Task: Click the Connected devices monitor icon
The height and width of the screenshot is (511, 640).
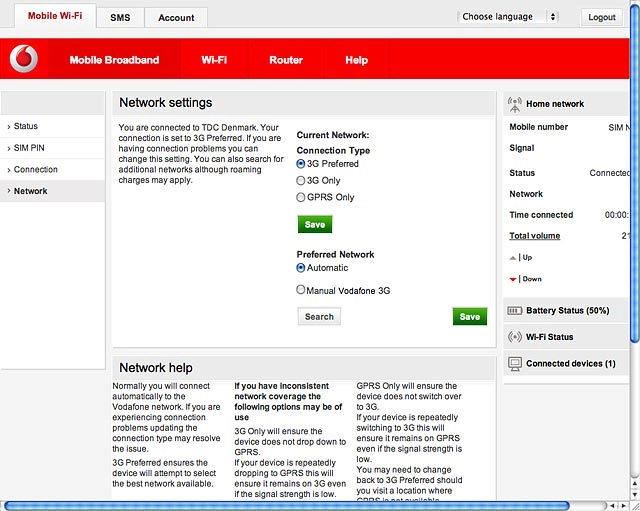Action: 515,364
